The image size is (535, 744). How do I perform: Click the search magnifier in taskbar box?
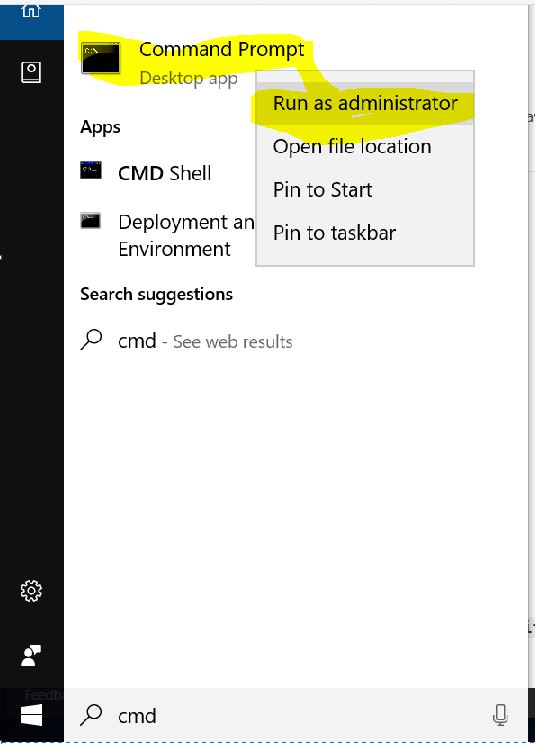91,715
